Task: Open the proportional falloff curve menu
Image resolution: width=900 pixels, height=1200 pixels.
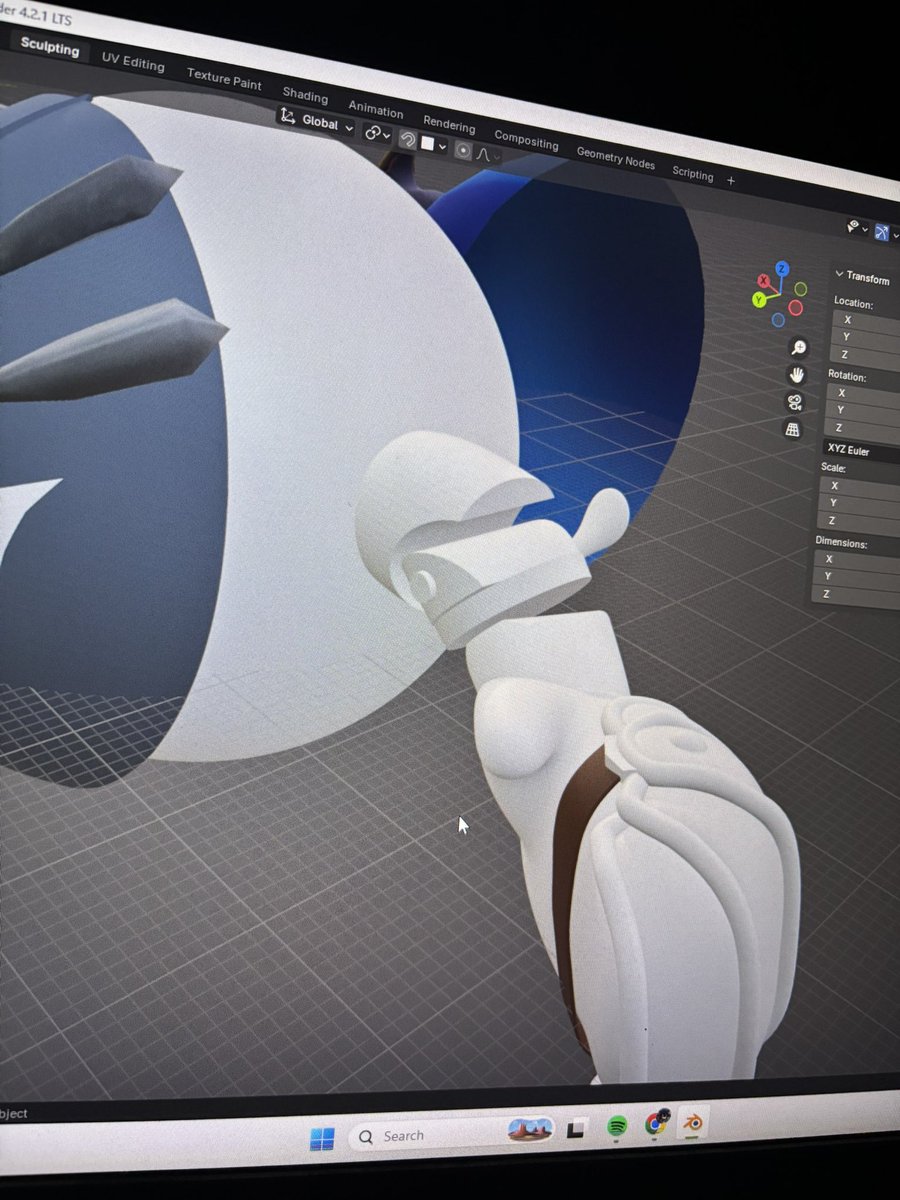Action: click(x=486, y=155)
